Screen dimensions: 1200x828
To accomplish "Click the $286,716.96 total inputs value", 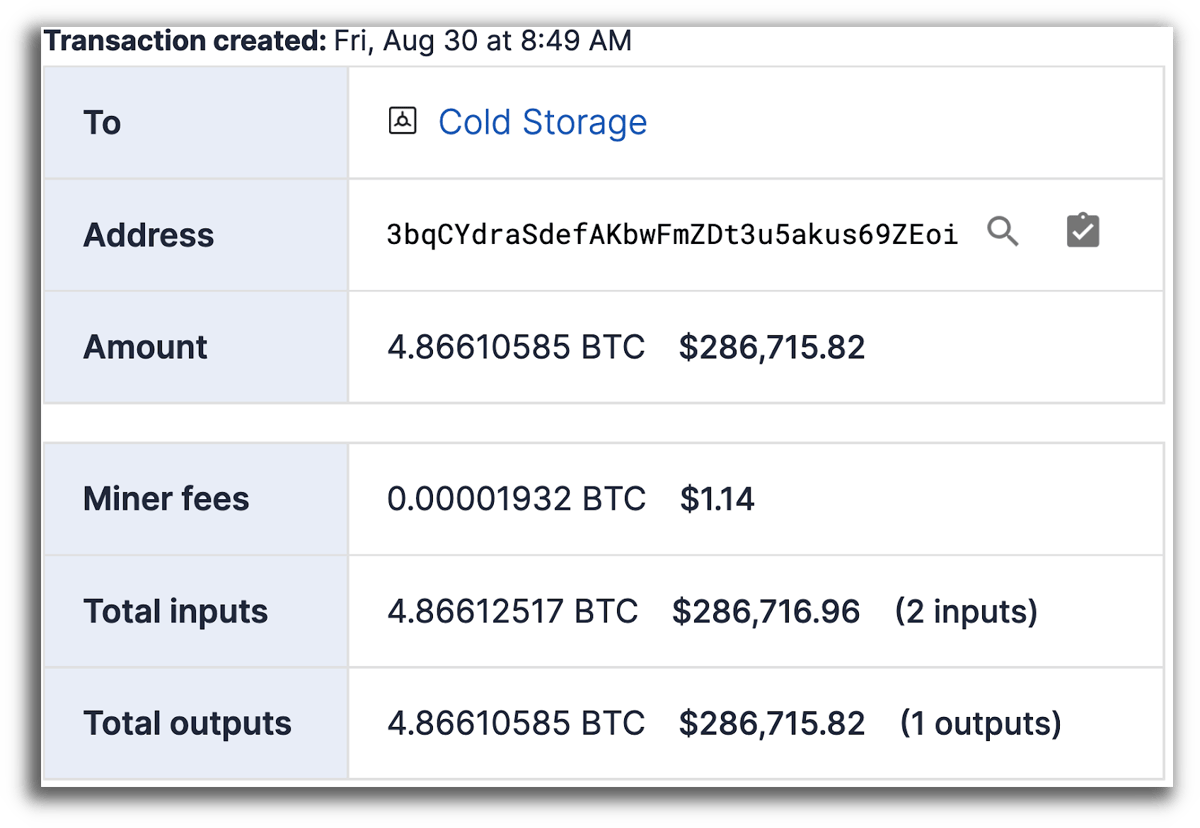I will coord(766,611).
